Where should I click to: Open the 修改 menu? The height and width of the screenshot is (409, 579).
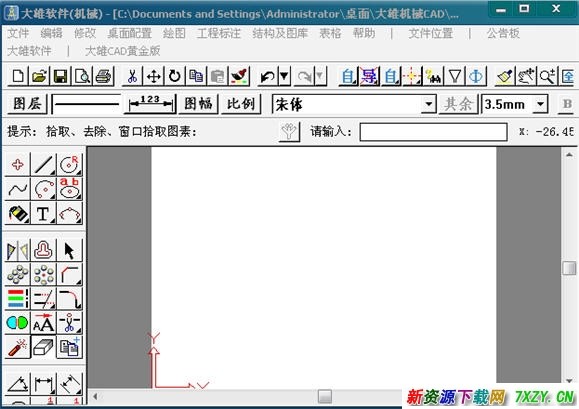(85, 33)
